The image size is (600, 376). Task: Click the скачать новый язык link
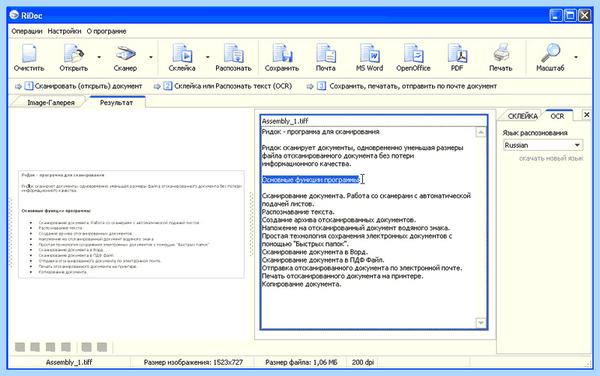click(x=551, y=158)
